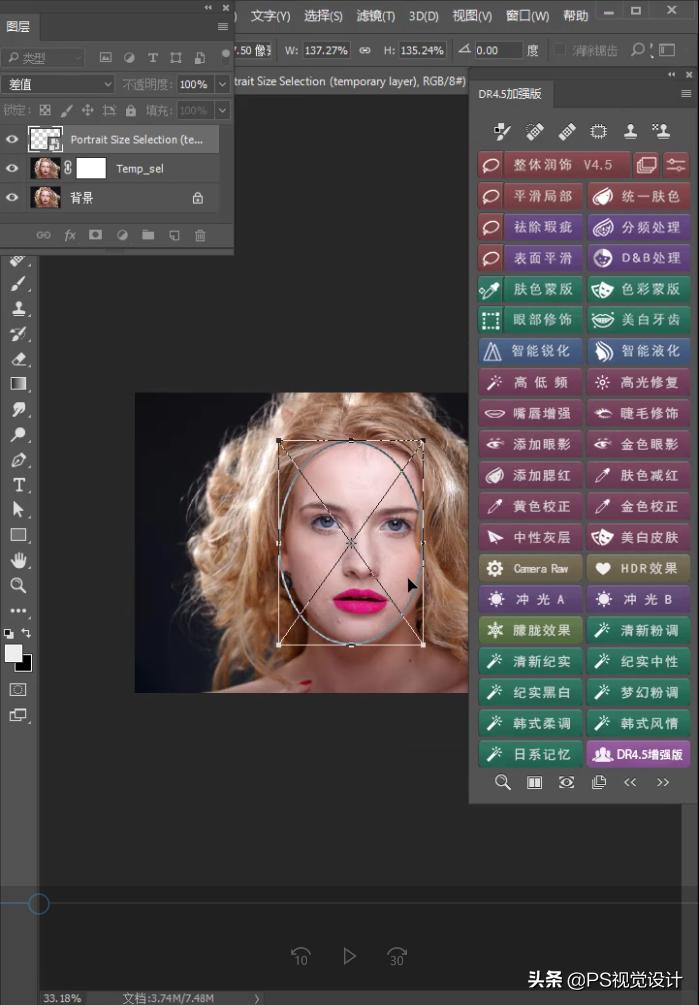Toggle visibility of Temp_sel layer
The width and height of the screenshot is (699, 1005).
(12, 169)
